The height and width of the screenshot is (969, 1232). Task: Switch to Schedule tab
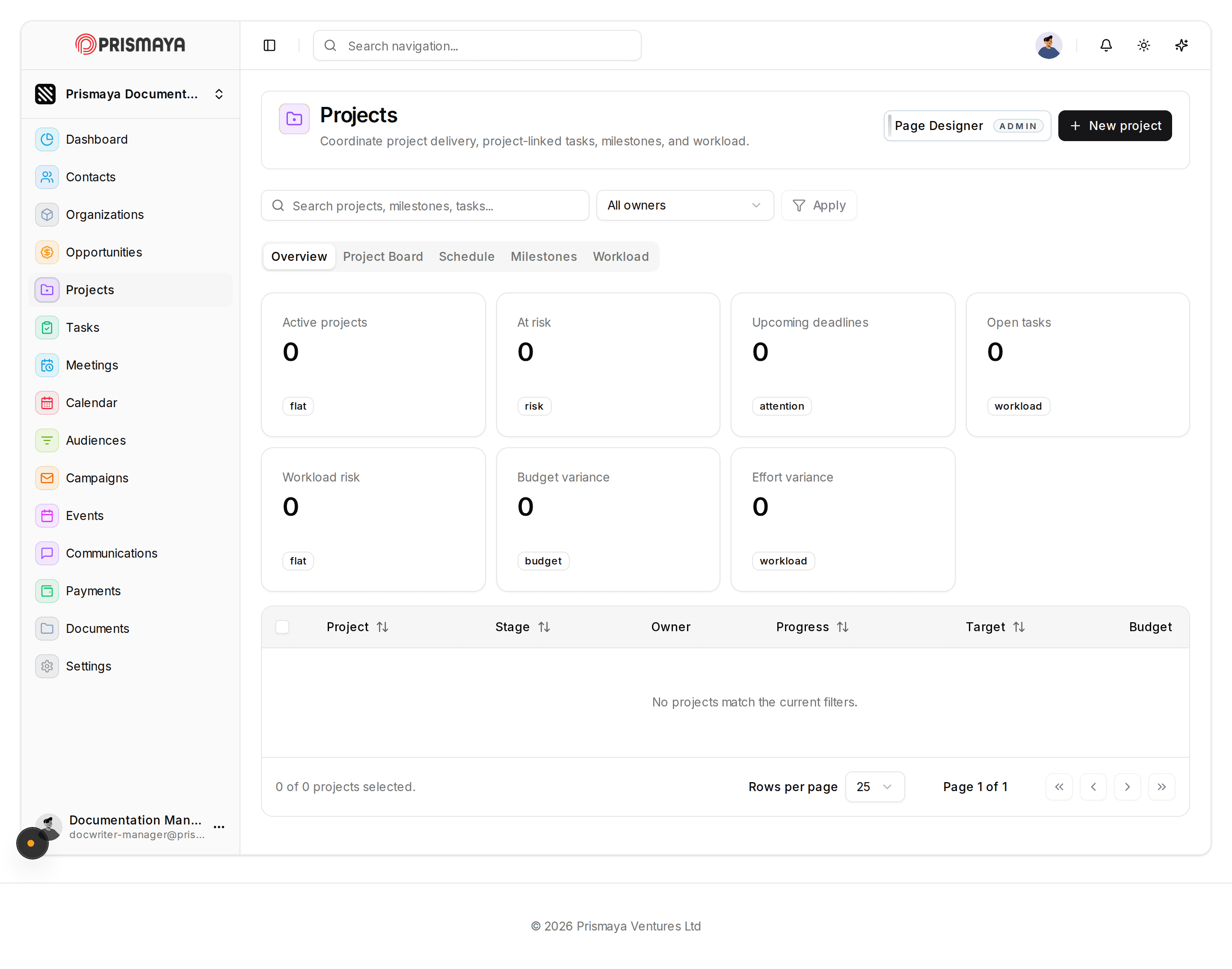tap(466, 257)
